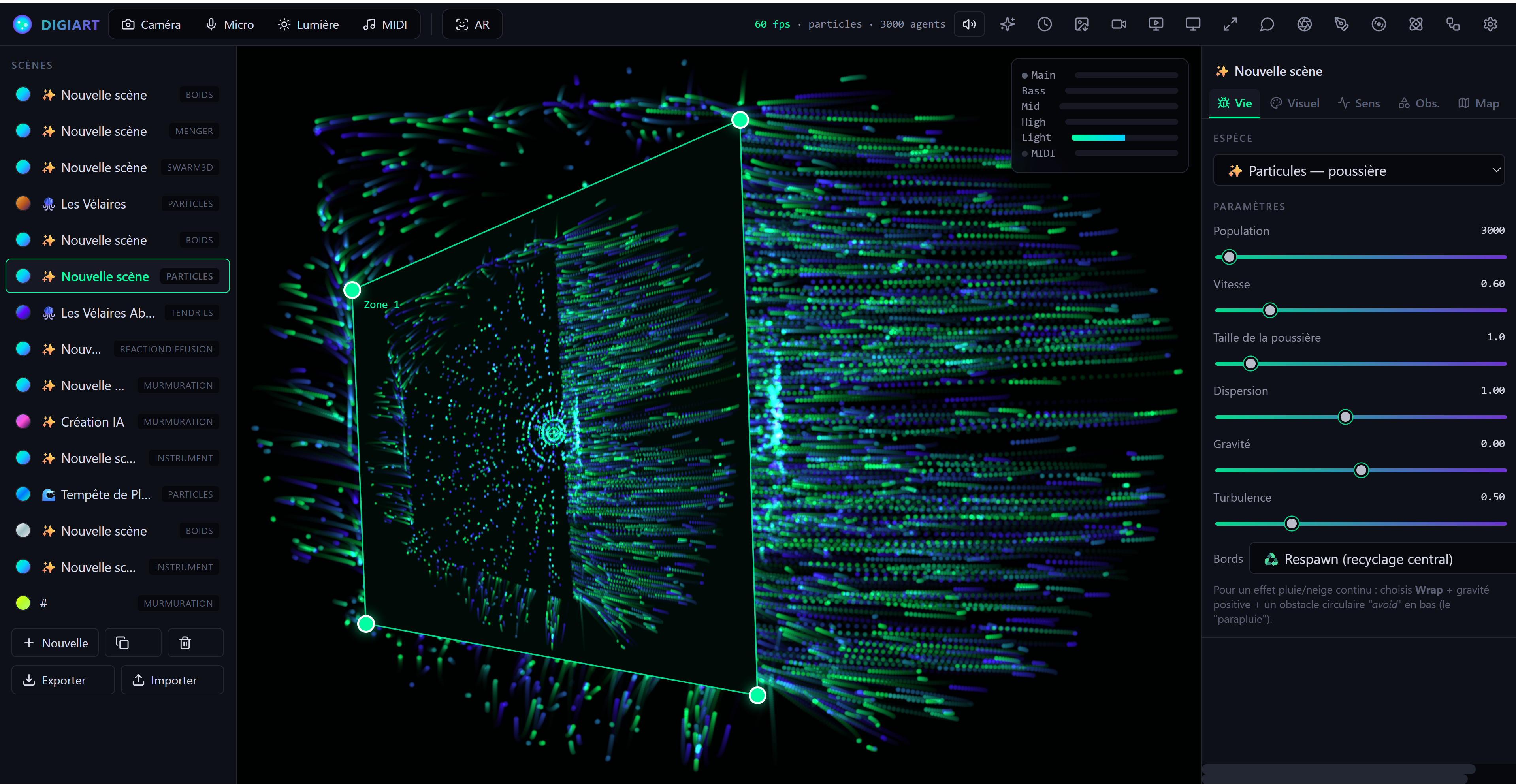Open the Espèce Particules — poussière dropdown
1516x784 pixels.
[x=1359, y=171]
